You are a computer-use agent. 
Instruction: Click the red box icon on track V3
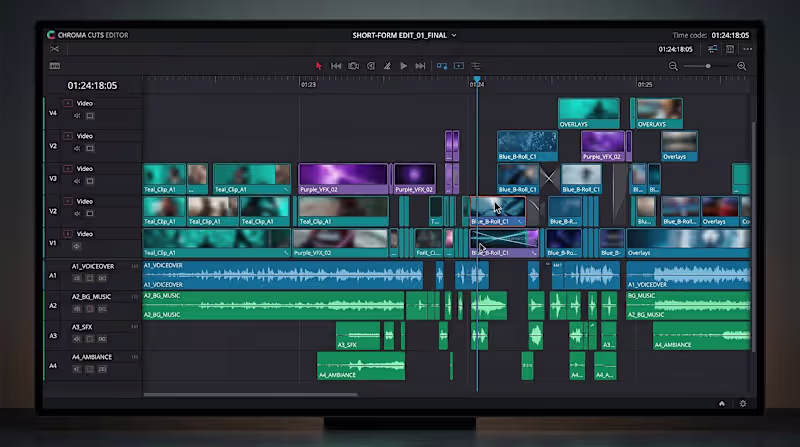click(68, 168)
